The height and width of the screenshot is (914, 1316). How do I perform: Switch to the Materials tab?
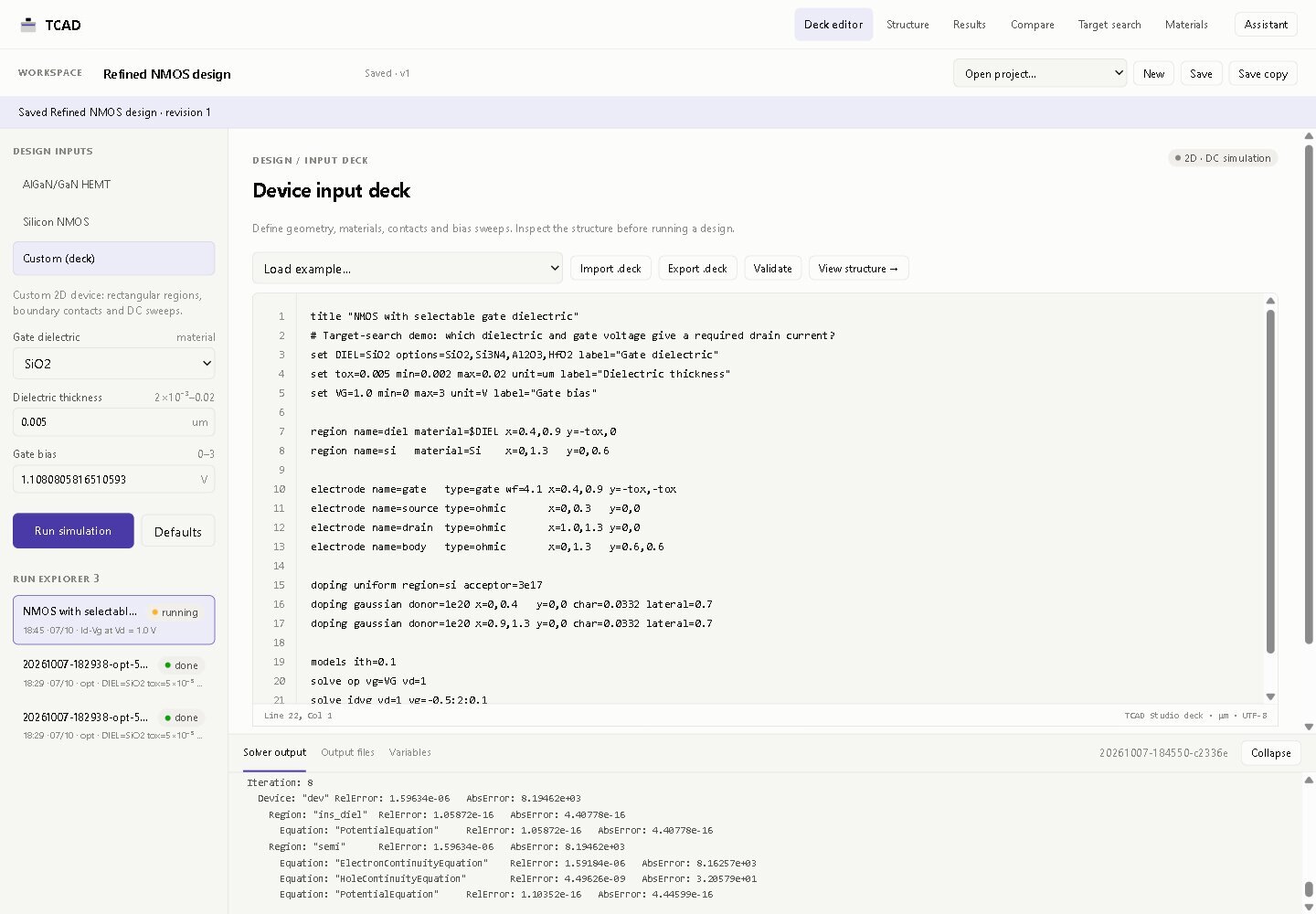1186,25
